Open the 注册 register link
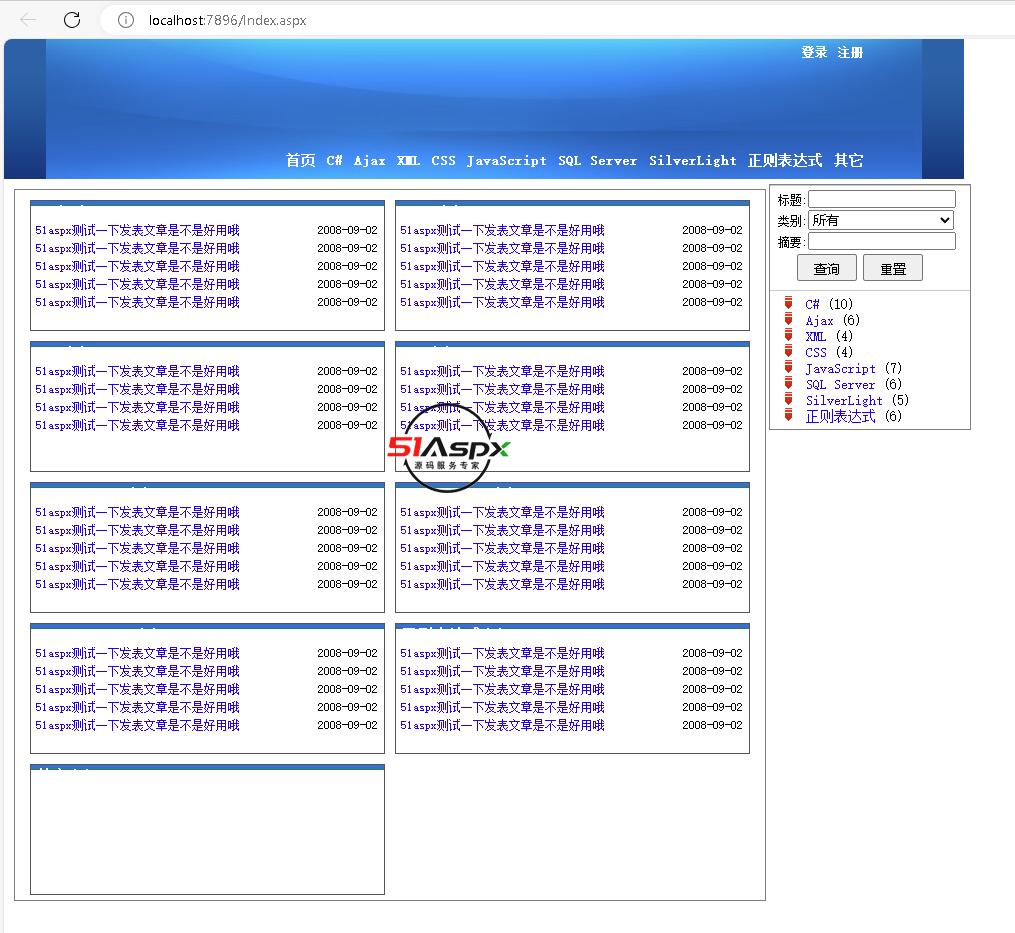The image size is (1015, 933). pyautogui.click(x=850, y=52)
